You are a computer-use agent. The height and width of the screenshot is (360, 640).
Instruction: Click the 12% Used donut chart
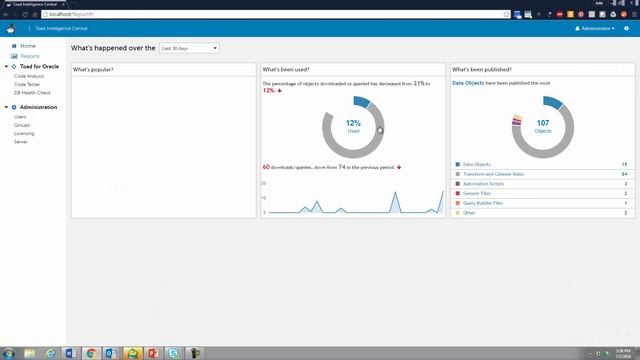[x=353, y=127]
